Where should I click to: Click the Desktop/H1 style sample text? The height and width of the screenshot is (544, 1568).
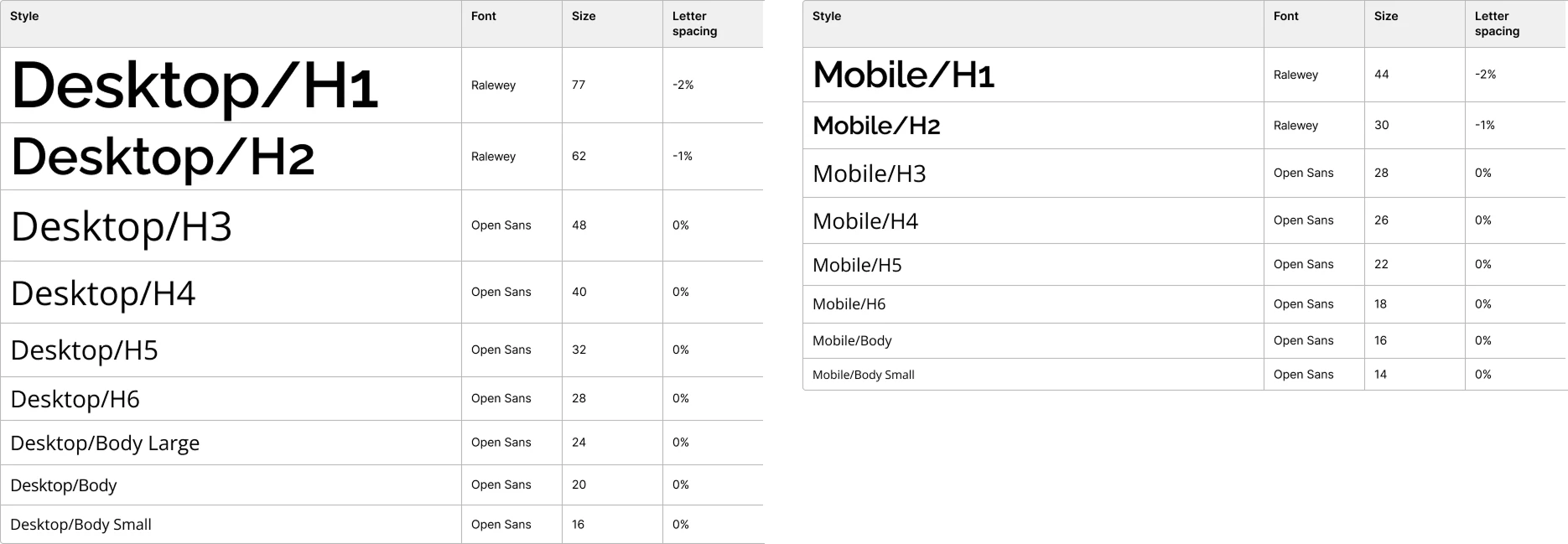195,85
